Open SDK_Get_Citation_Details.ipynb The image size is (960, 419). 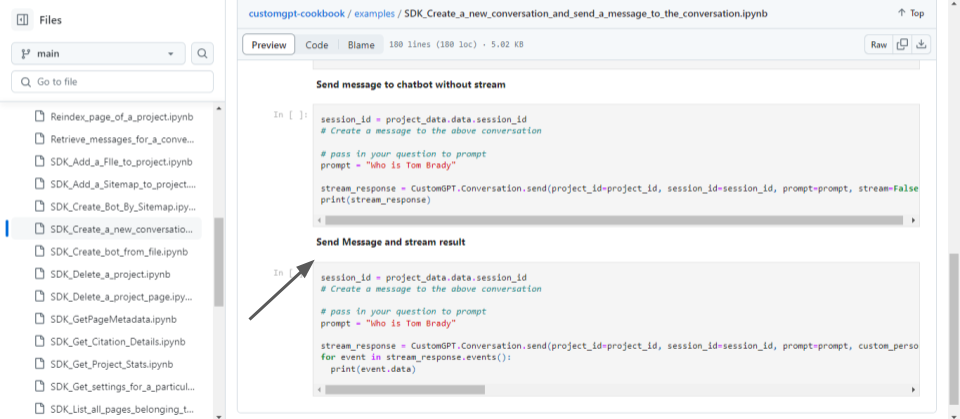click(x=118, y=342)
